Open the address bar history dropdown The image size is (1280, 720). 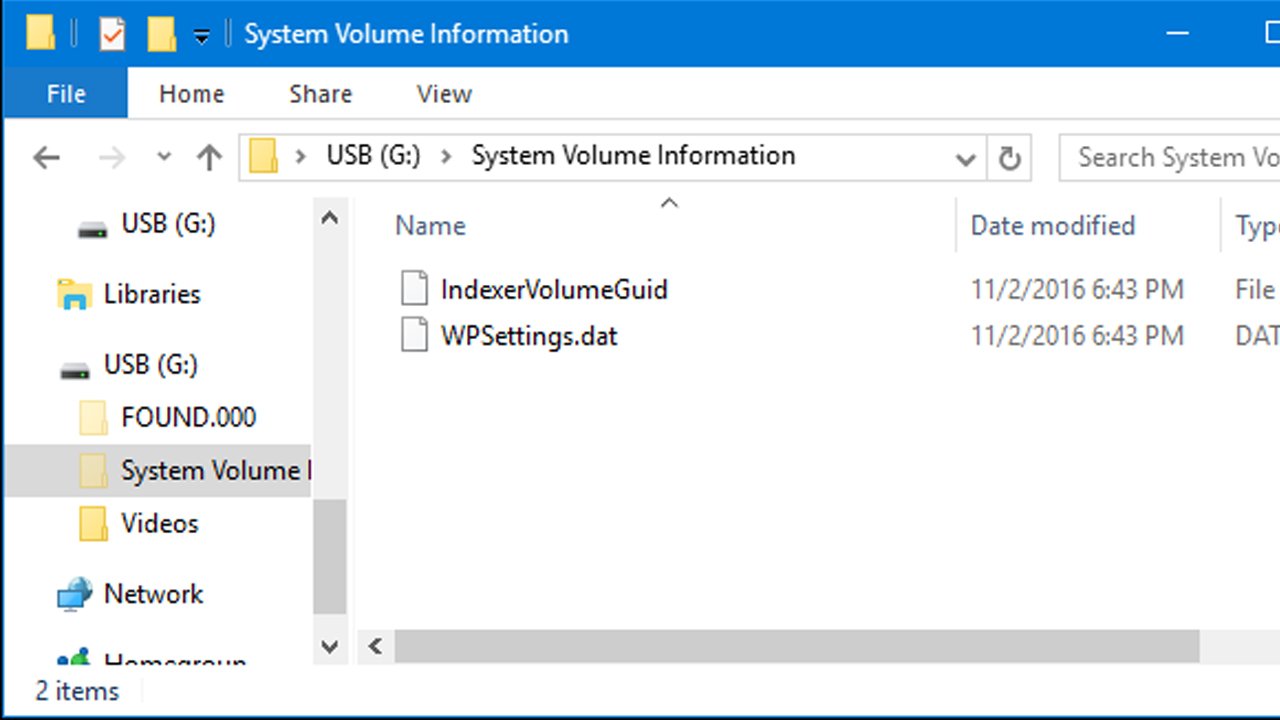(965, 159)
